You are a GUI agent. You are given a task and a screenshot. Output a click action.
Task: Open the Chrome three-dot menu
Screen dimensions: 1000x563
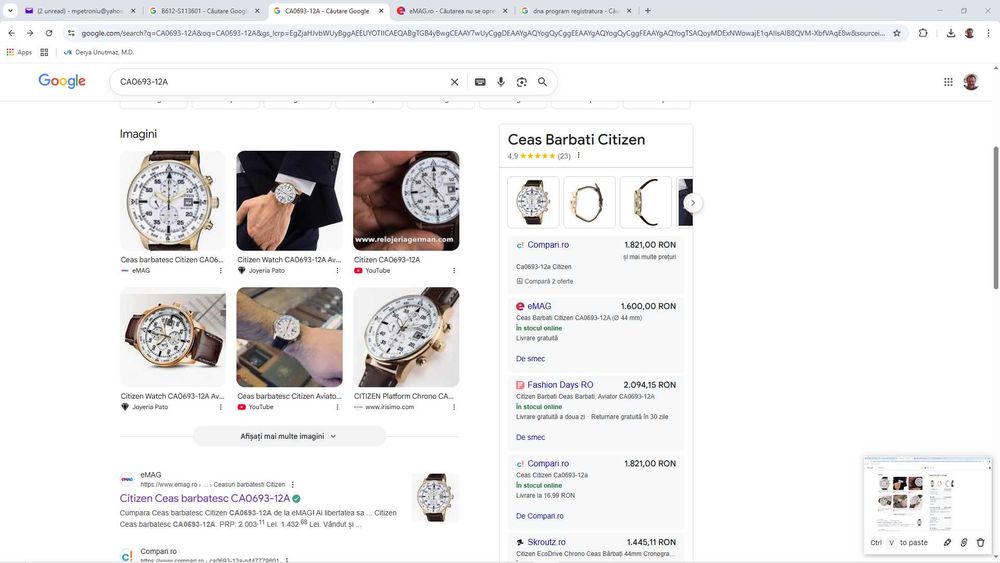989,33
